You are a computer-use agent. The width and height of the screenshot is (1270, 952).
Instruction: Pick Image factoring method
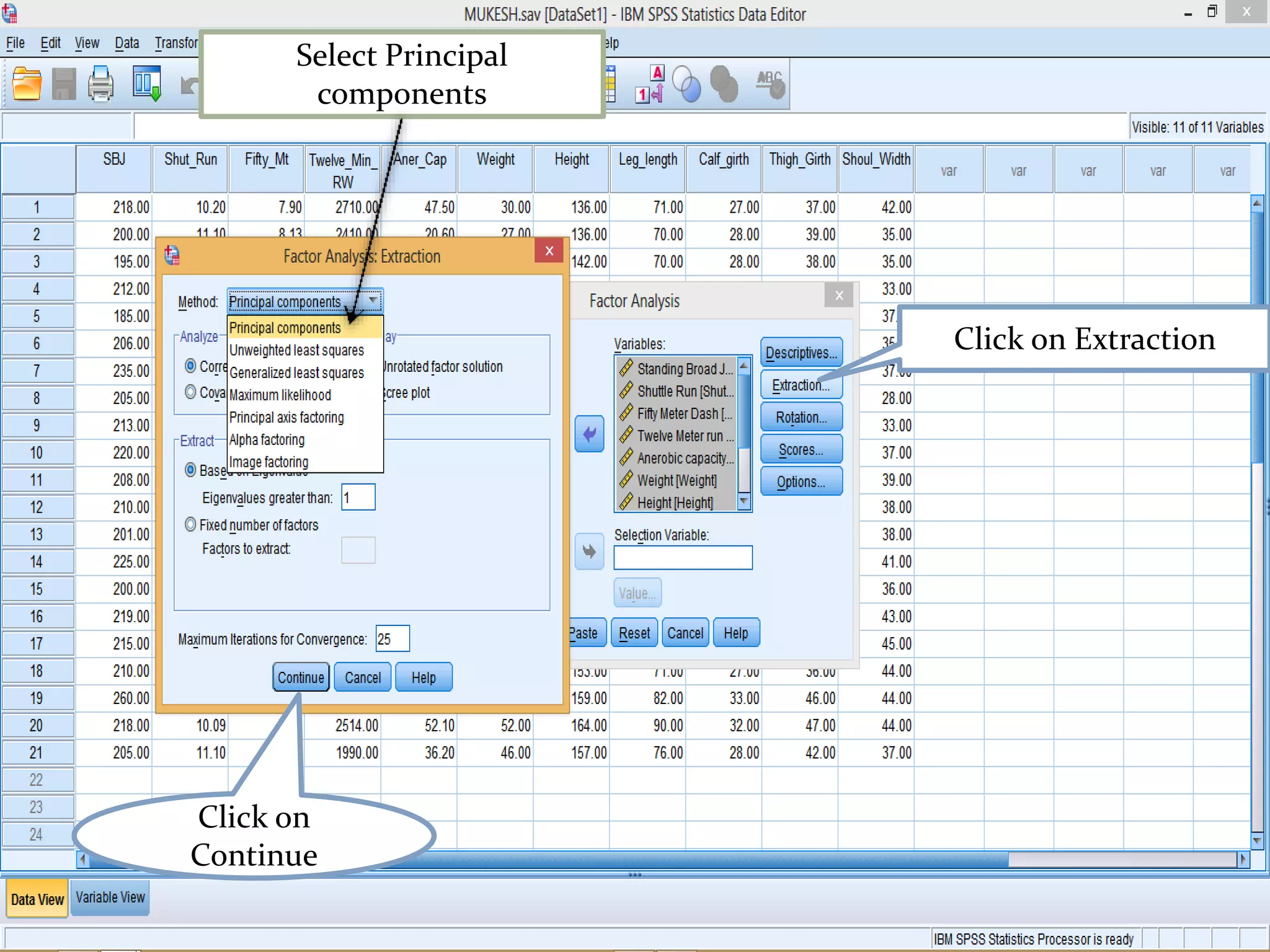pos(305,462)
